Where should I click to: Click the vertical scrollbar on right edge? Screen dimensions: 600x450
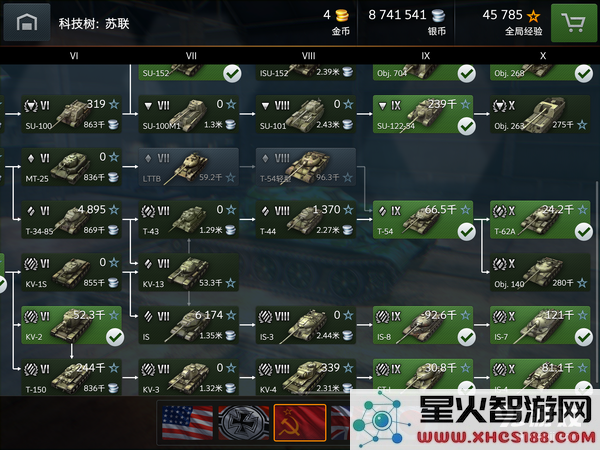[x=597, y=281]
